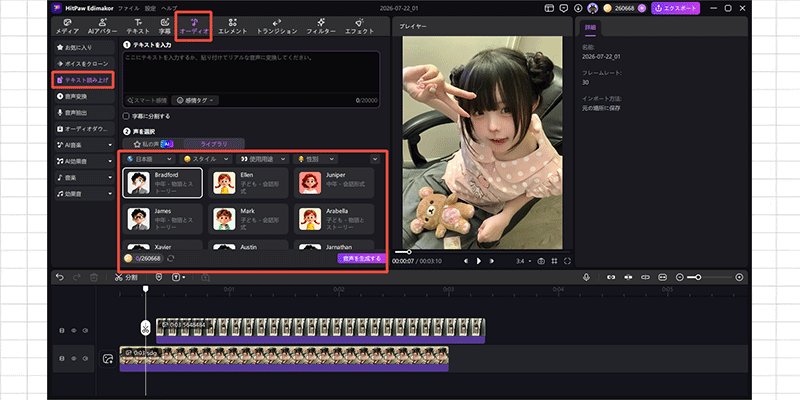
Task: Select テキスト読み上げ text-to-speech
Action: (x=84, y=80)
